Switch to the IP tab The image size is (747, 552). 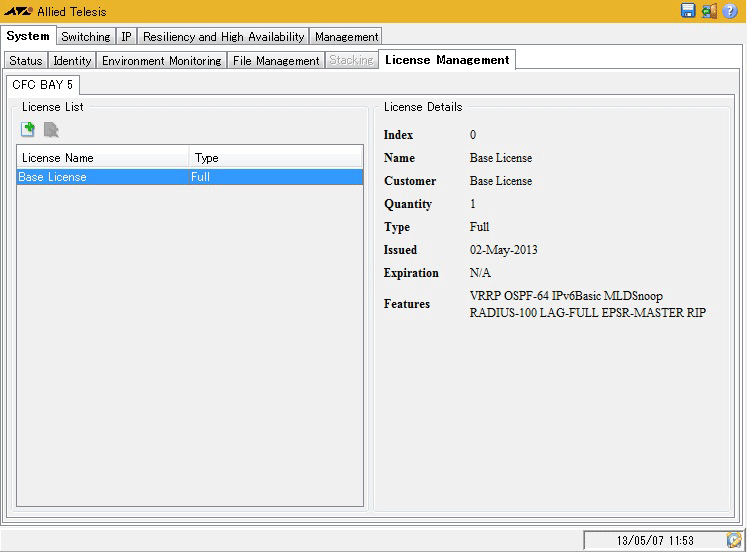pos(126,37)
